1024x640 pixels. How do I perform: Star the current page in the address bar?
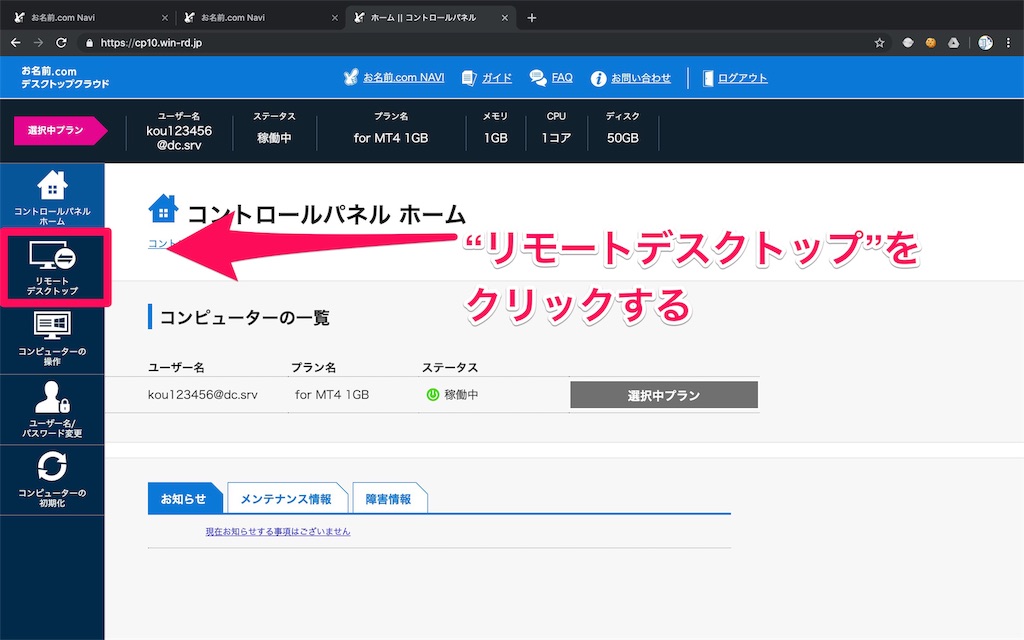click(879, 43)
